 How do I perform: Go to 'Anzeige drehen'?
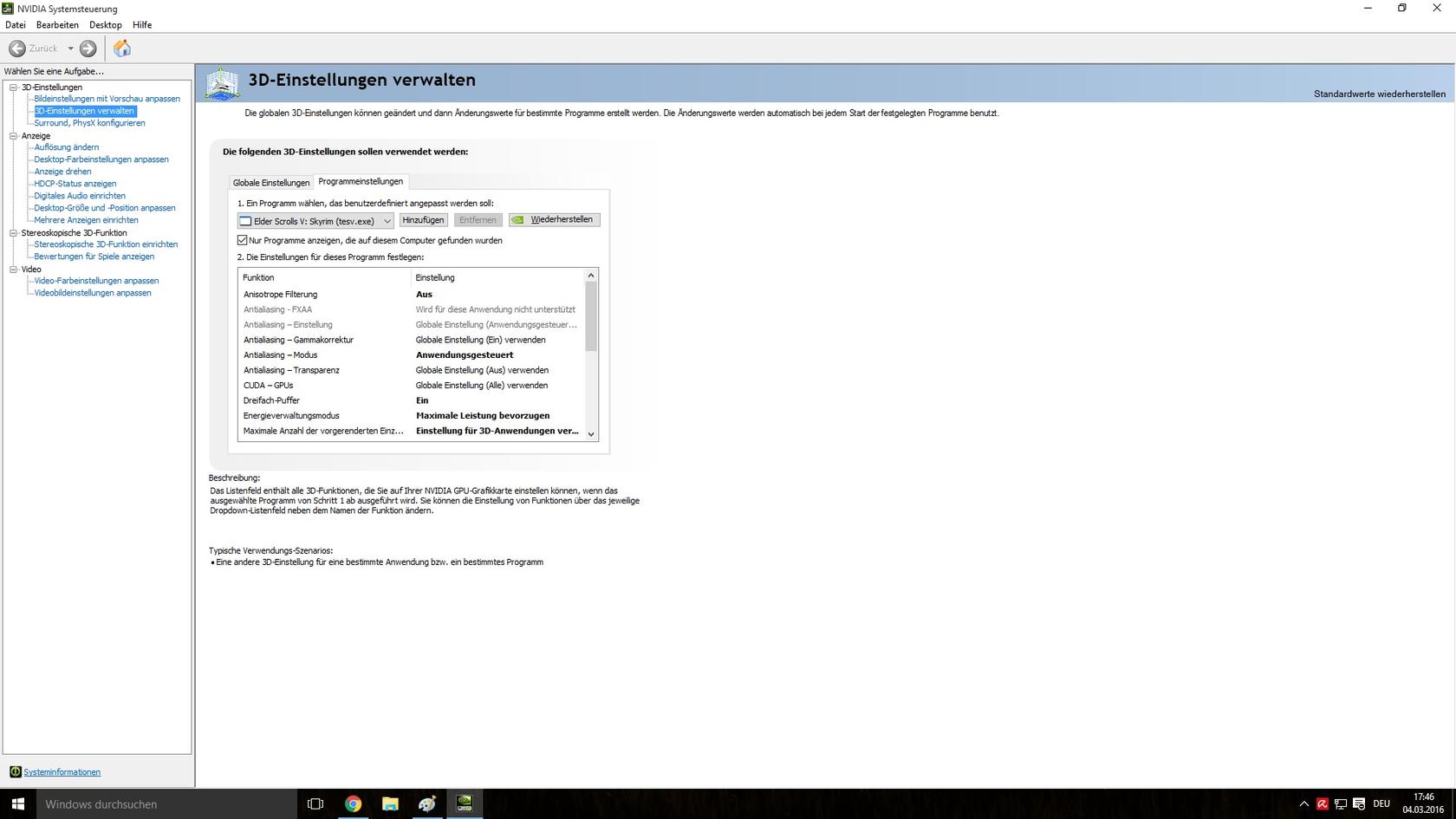(62, 172)
